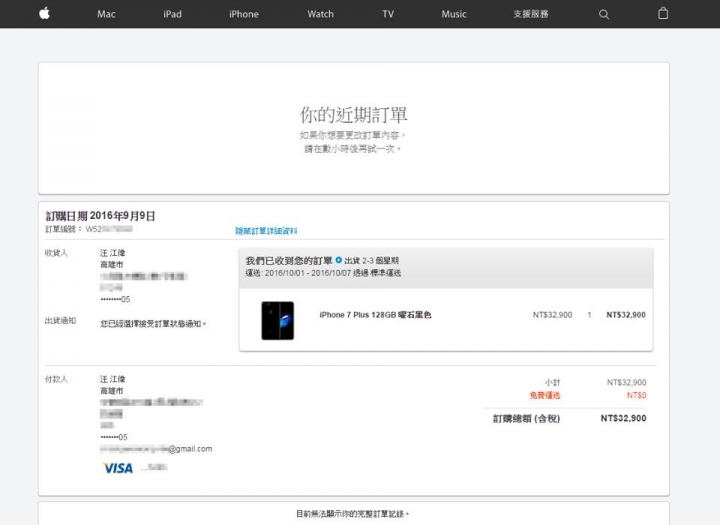Open the iPhone 7 Plus 128GB product name
The height and width of the screenshot is (525, 720).
pos(375,315)
